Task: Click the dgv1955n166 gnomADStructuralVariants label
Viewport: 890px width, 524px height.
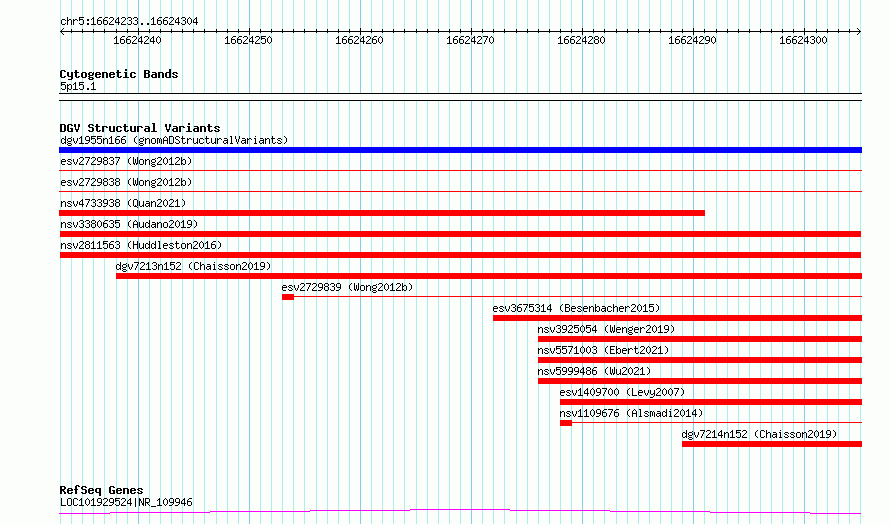Action: [x=174, y=140]
